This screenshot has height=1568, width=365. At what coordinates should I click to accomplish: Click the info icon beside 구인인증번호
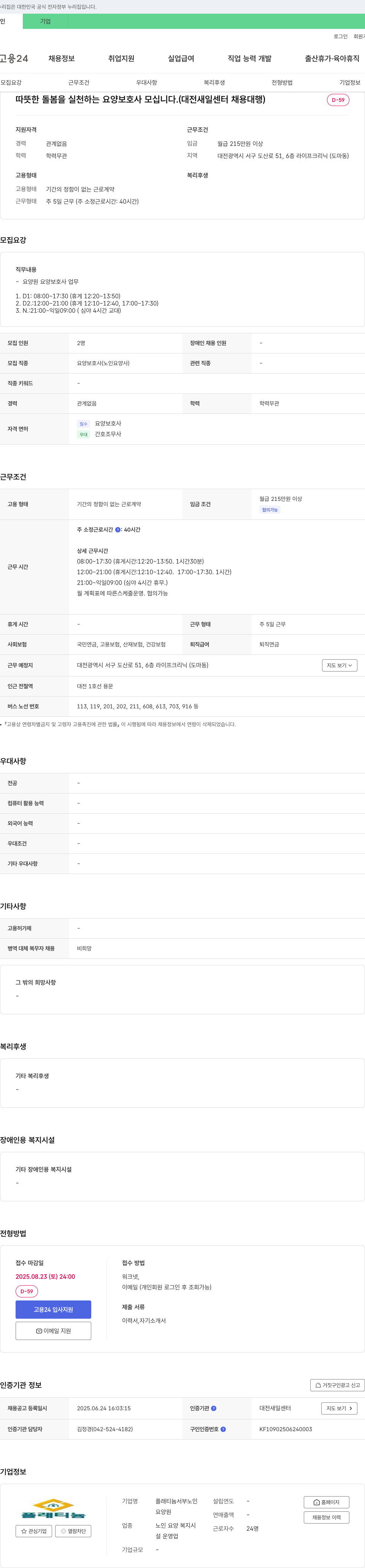pyautogui.click(x=223, y=1429)
